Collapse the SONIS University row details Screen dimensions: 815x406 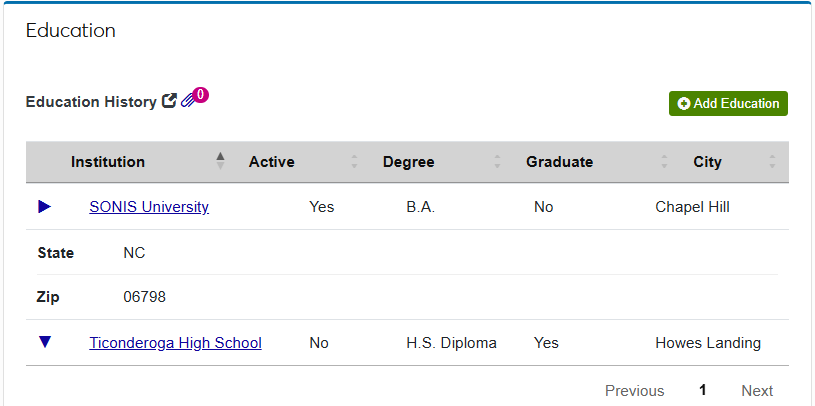[44, 207]
